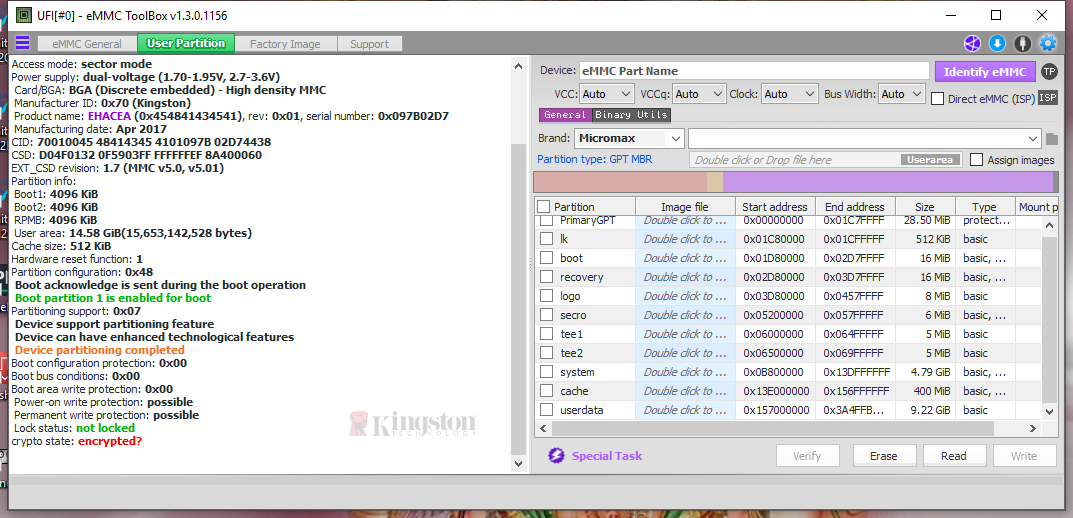Click the Write button
Viewport: 1073px width, 518px height.
[1024, 456]
